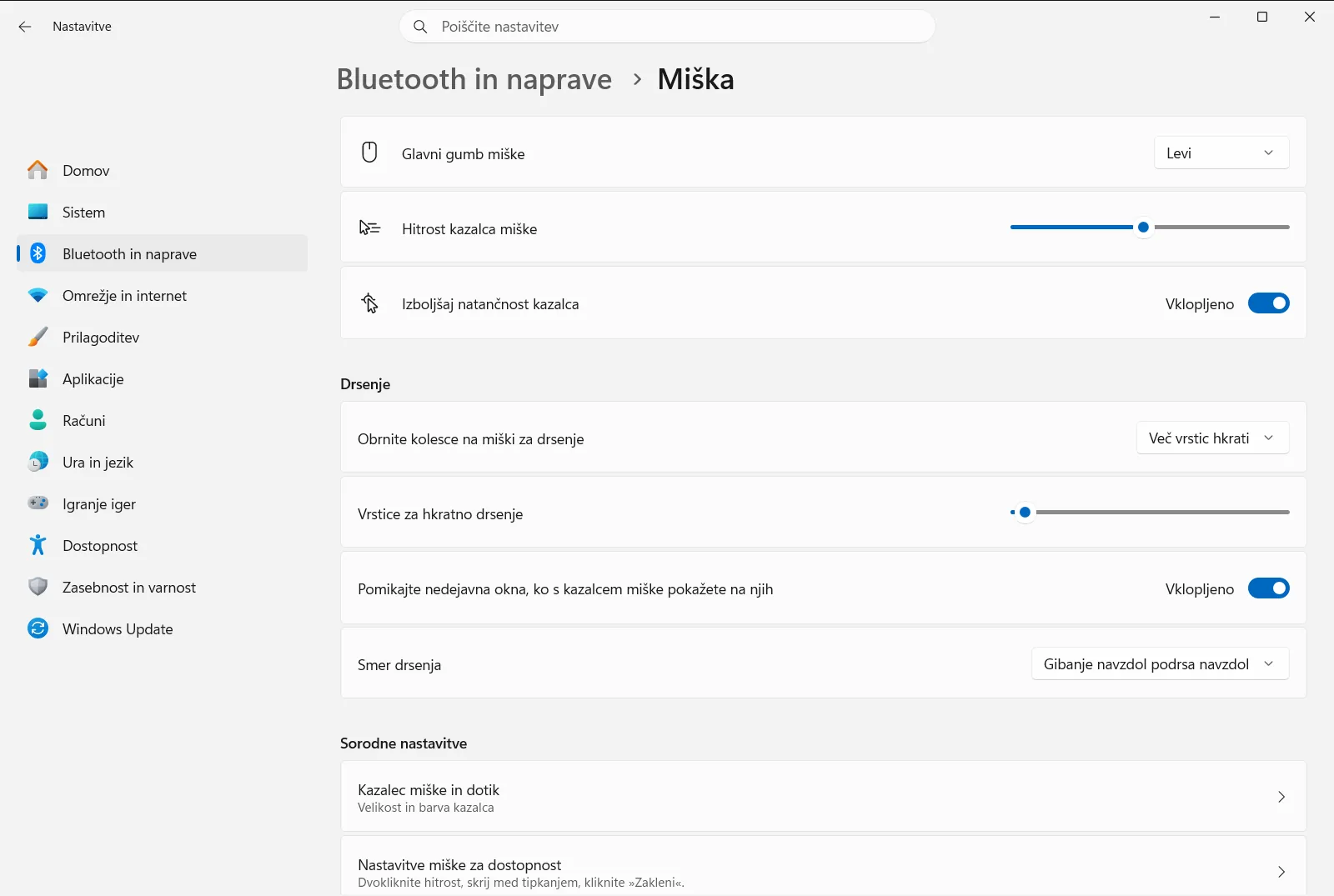Open the Smer drsenja dropdown
This screenshot has height=896, width=1334.
1160,663
